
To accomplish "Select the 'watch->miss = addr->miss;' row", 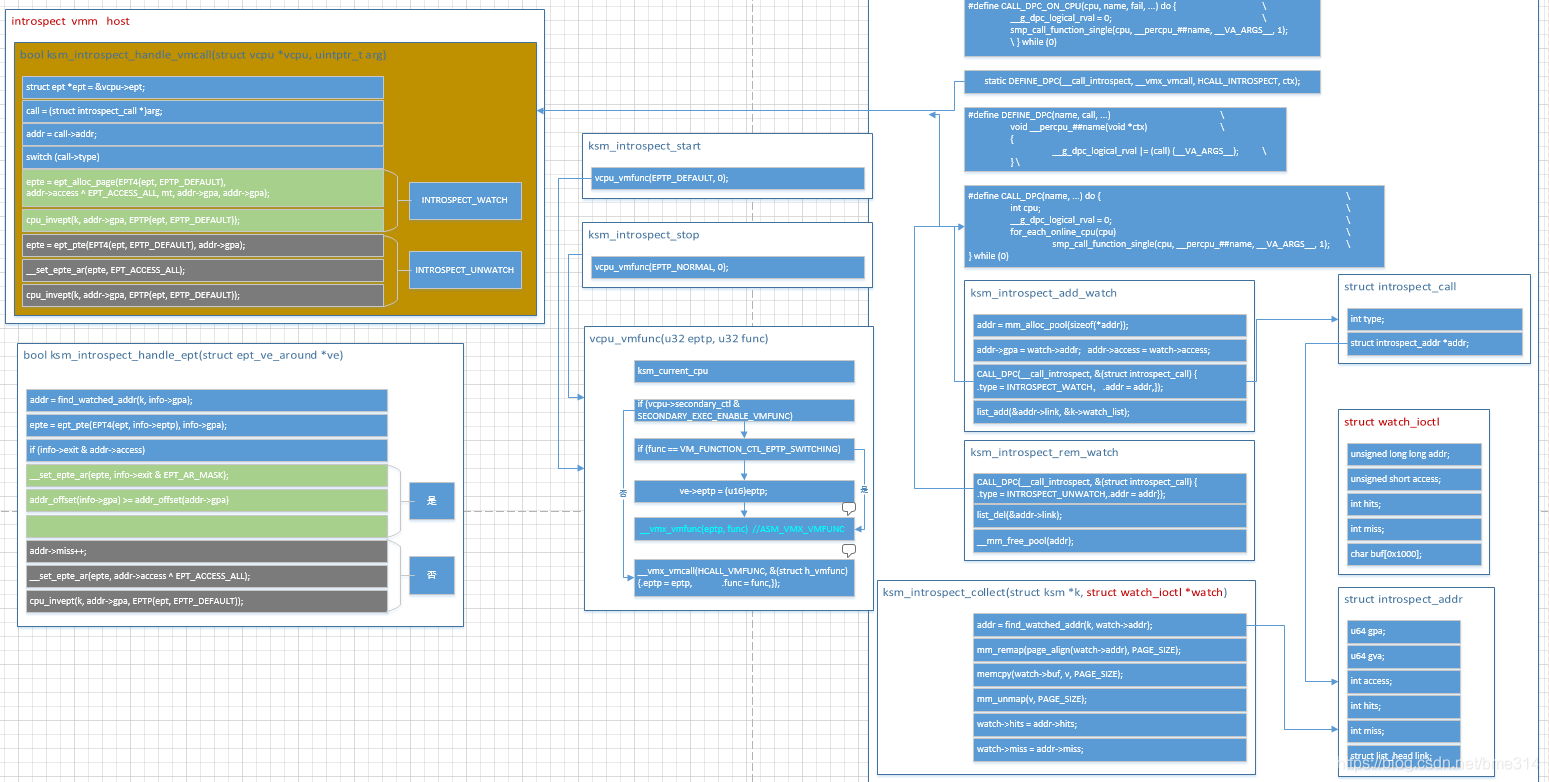I will click(1110, 749).
